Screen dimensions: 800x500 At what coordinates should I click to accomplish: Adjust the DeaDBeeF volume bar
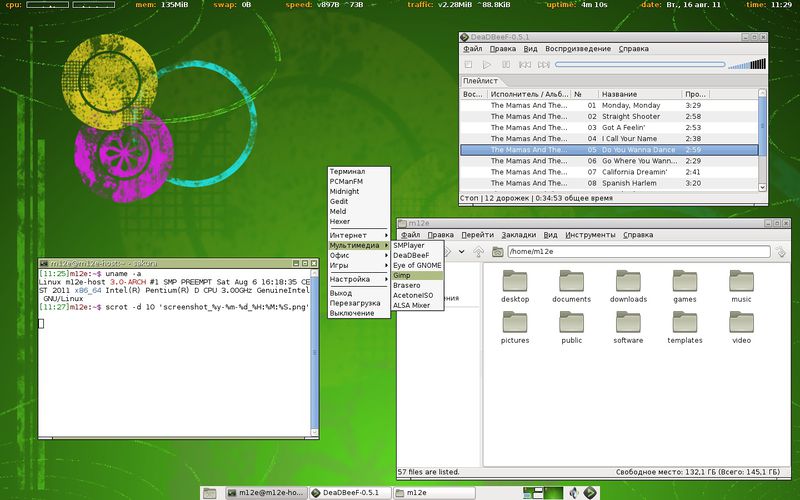click(x=746, y=65)
